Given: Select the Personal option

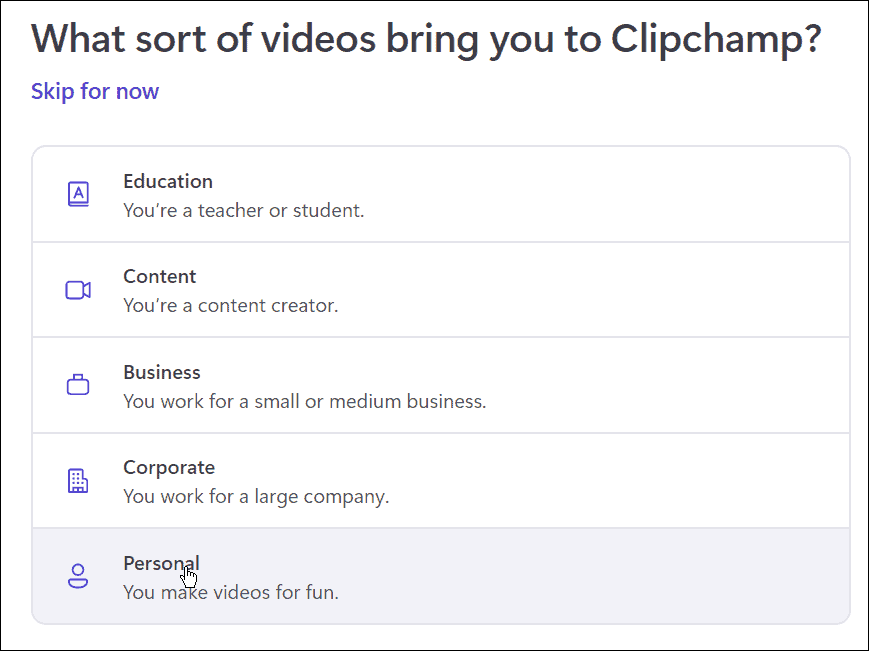Looking at the screenshot, I should (x=440, y=576).
